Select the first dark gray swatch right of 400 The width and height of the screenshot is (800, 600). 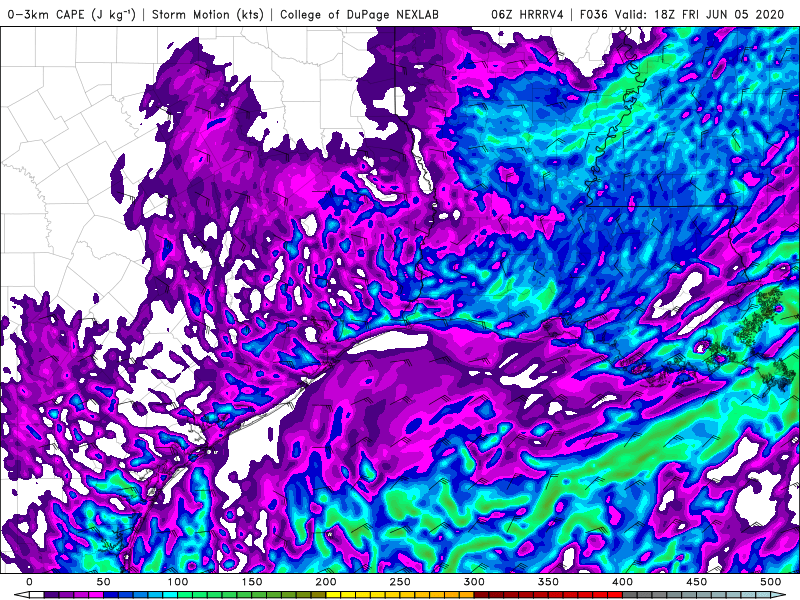point(630,595)
